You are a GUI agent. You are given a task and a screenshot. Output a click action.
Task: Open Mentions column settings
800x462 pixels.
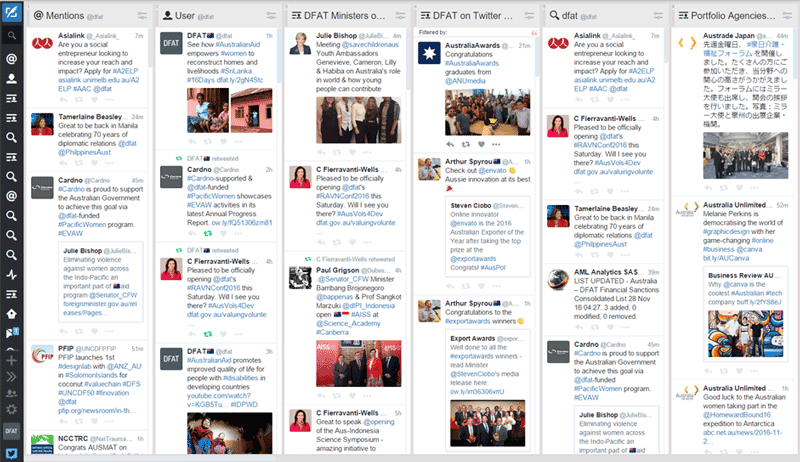tap(142, 16)
